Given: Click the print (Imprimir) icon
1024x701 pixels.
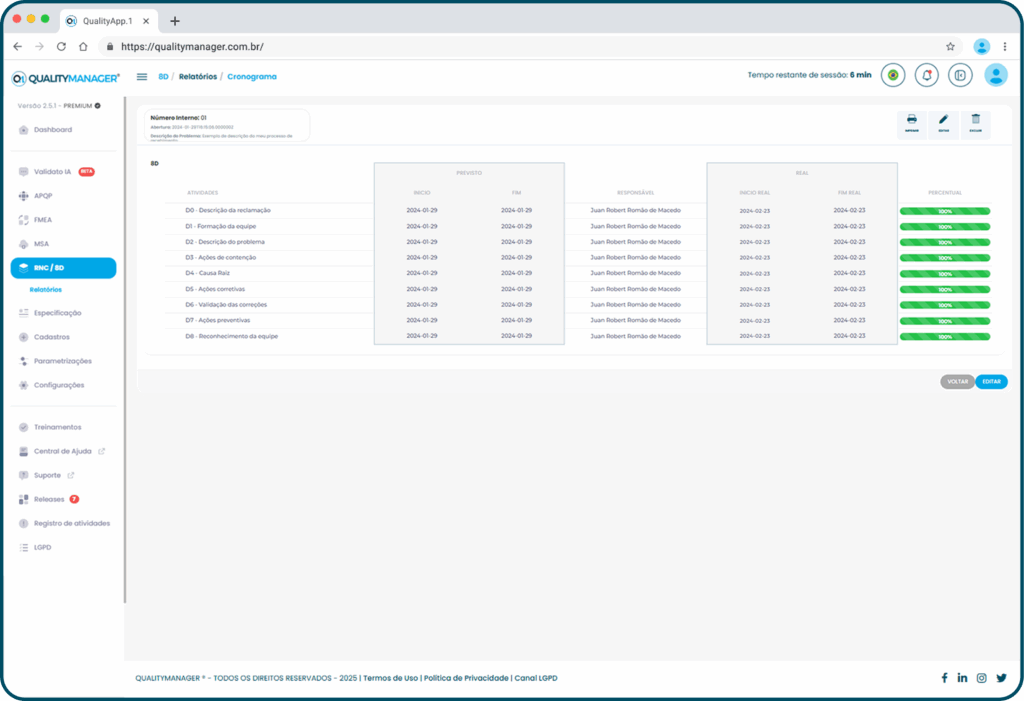Looking at the screenshot, I should pos(911,122).
